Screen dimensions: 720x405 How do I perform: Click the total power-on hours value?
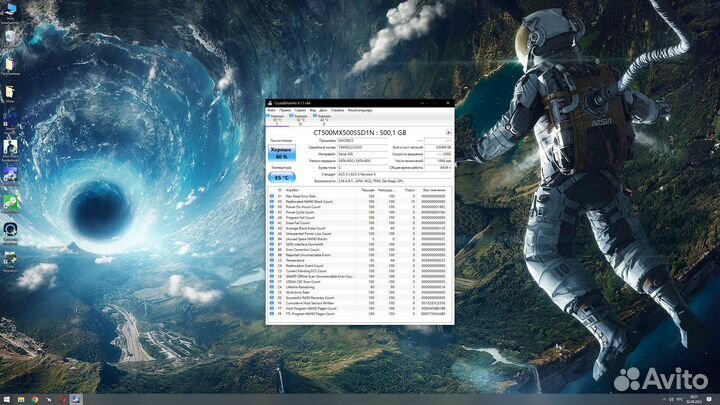pos(438,168)
